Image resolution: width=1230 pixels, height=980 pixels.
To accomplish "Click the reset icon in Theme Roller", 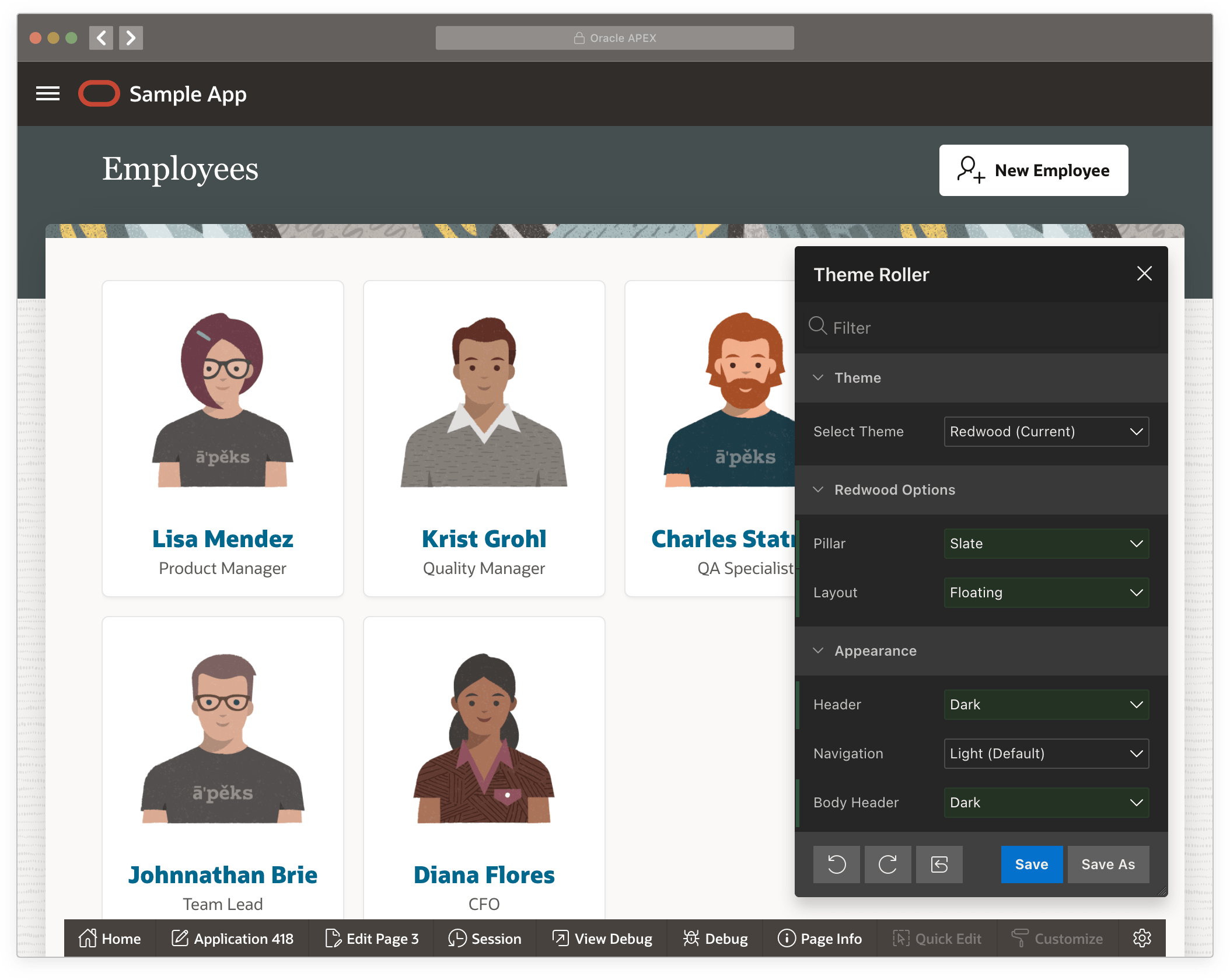I will [939, 864].
